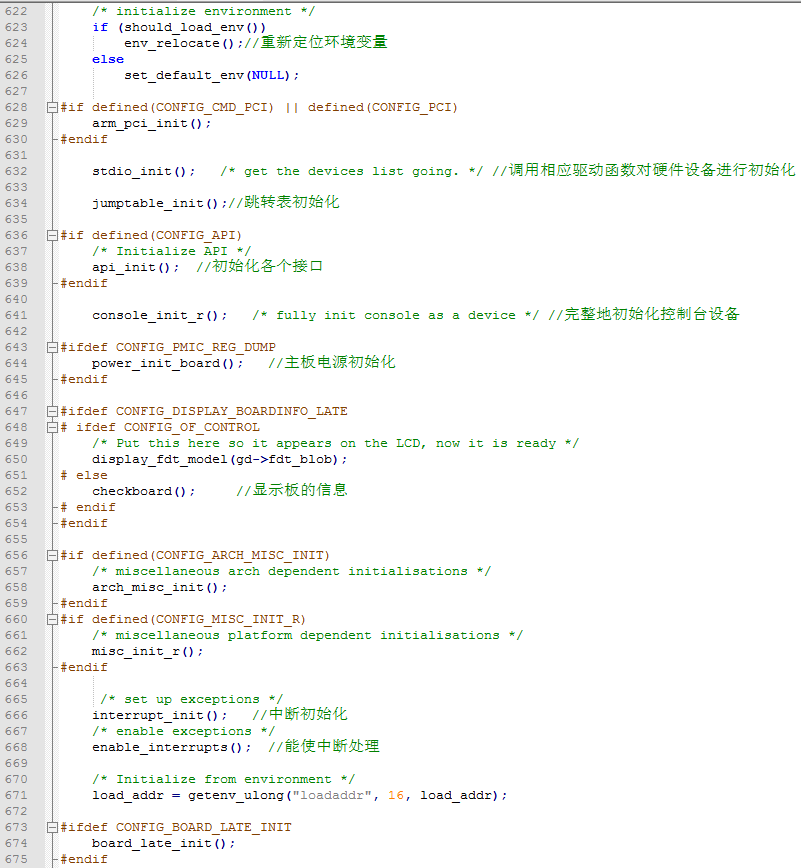
Task: Collapse the CONFIG_API #if fold at line 636
Action: click(52, 235)
